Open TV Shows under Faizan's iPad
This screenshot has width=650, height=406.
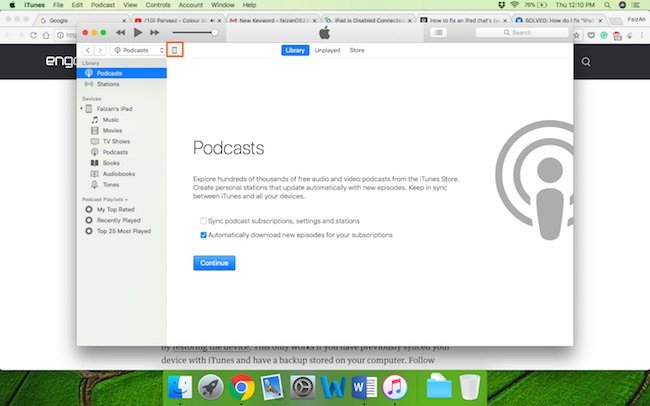(x=116, y=141)
